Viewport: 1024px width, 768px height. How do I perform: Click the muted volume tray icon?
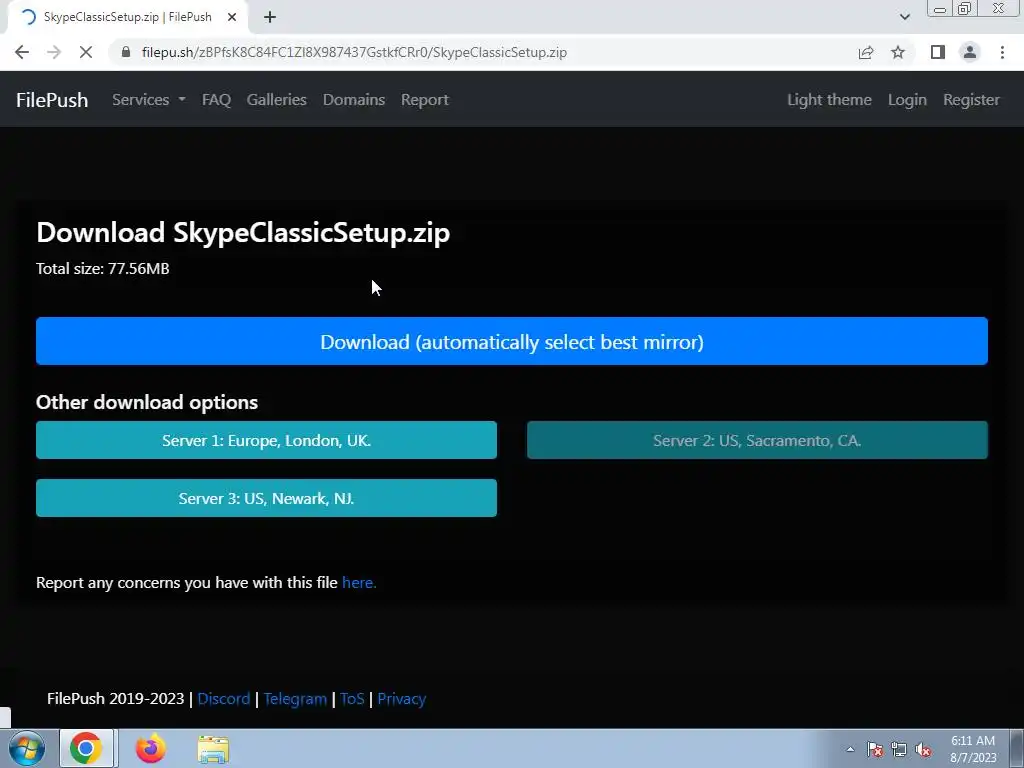[923, 750]
